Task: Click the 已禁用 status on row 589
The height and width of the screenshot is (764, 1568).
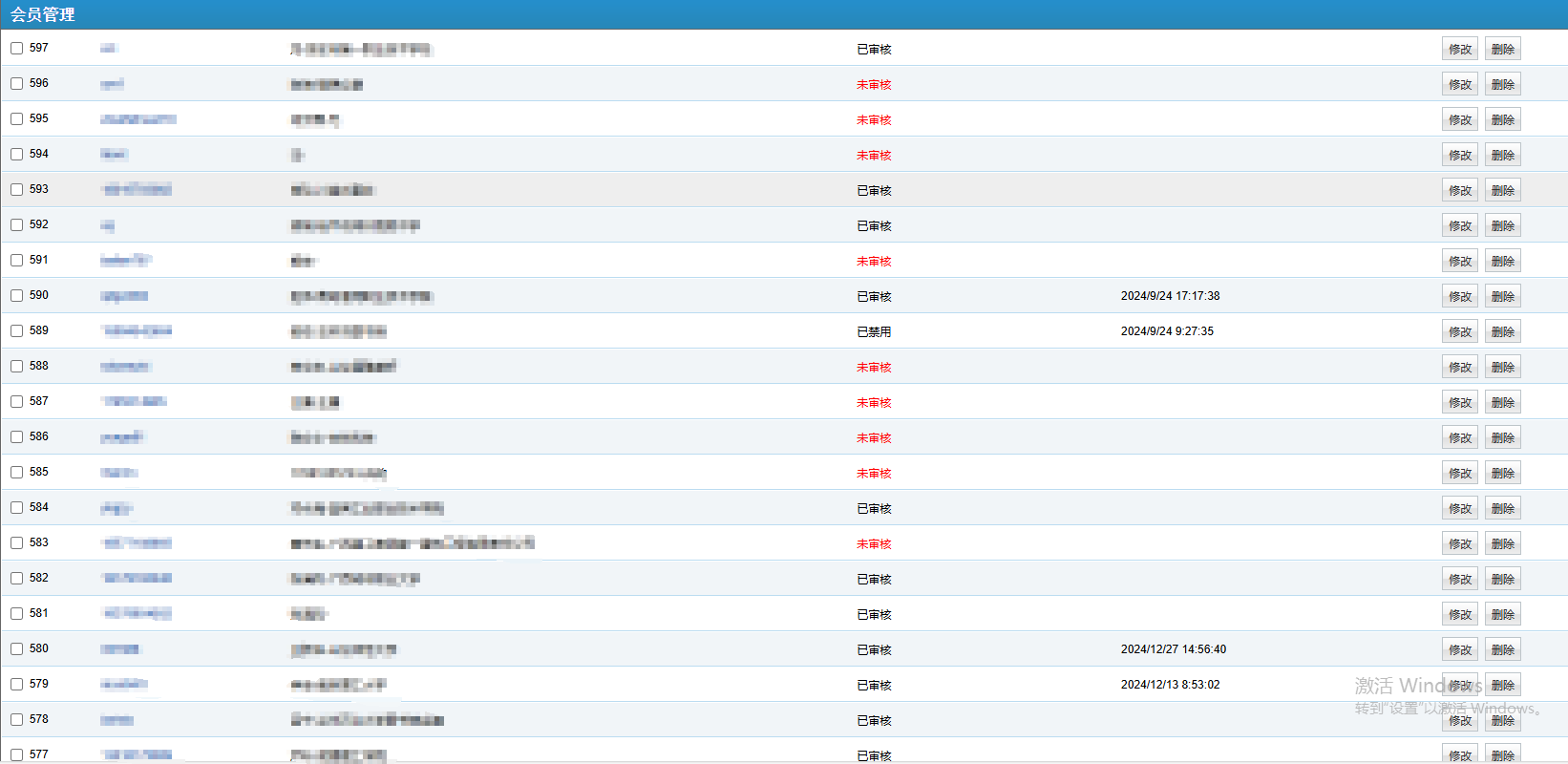Action: (873, 332)
